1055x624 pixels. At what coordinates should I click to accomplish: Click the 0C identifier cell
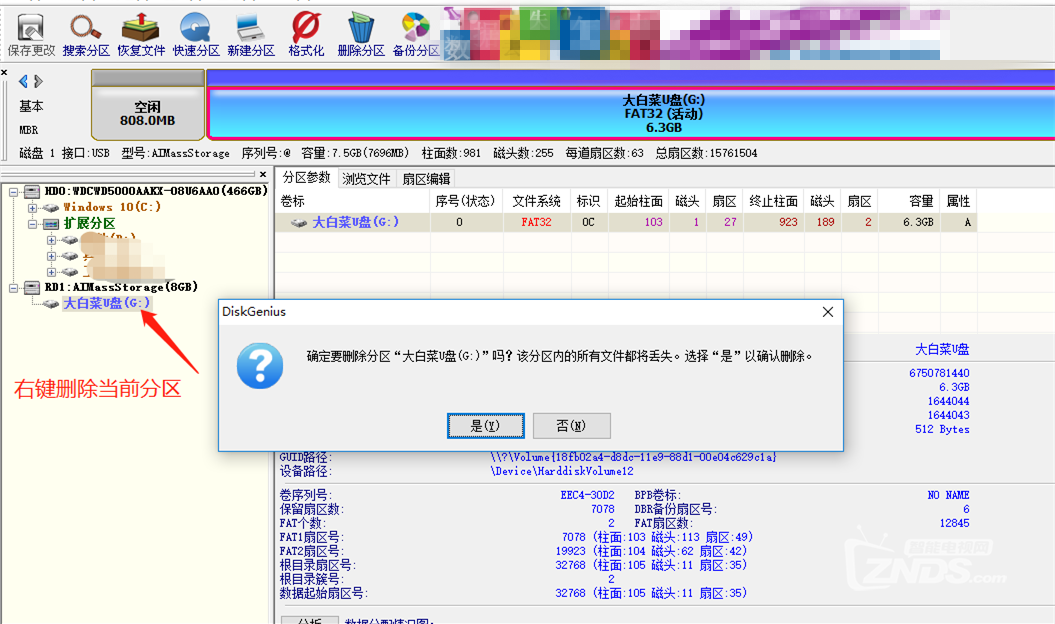(588, 222)
